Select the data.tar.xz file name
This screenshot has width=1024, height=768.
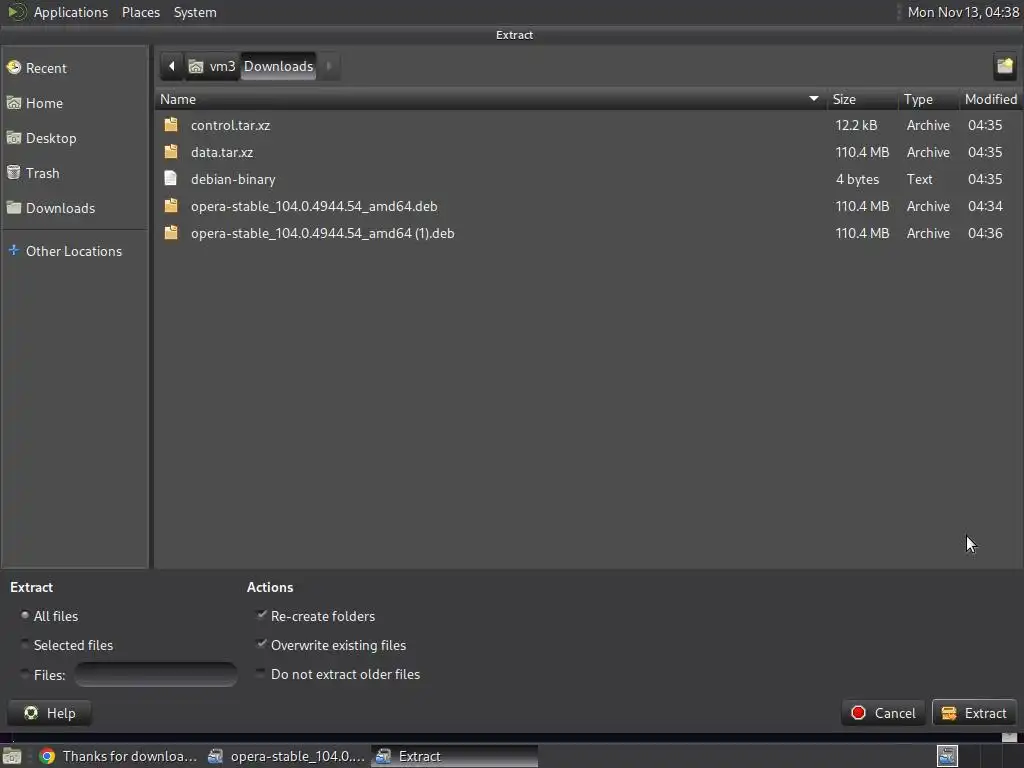[222, 152]
